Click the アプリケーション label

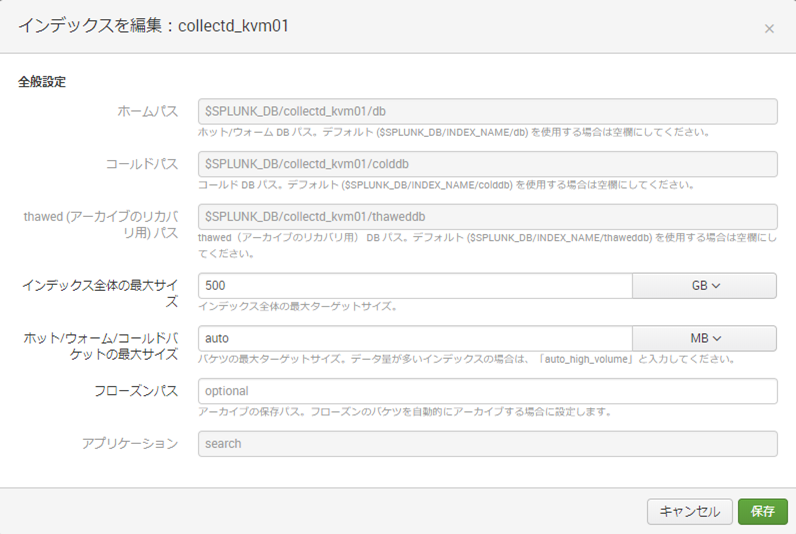[x=130, y=444]
